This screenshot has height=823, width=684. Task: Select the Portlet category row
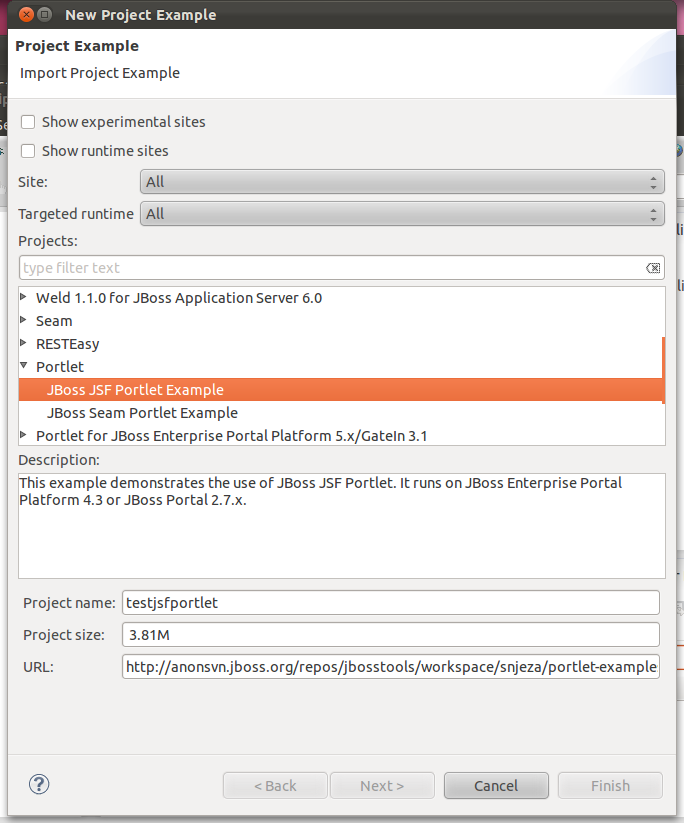[x=341, y=367]
